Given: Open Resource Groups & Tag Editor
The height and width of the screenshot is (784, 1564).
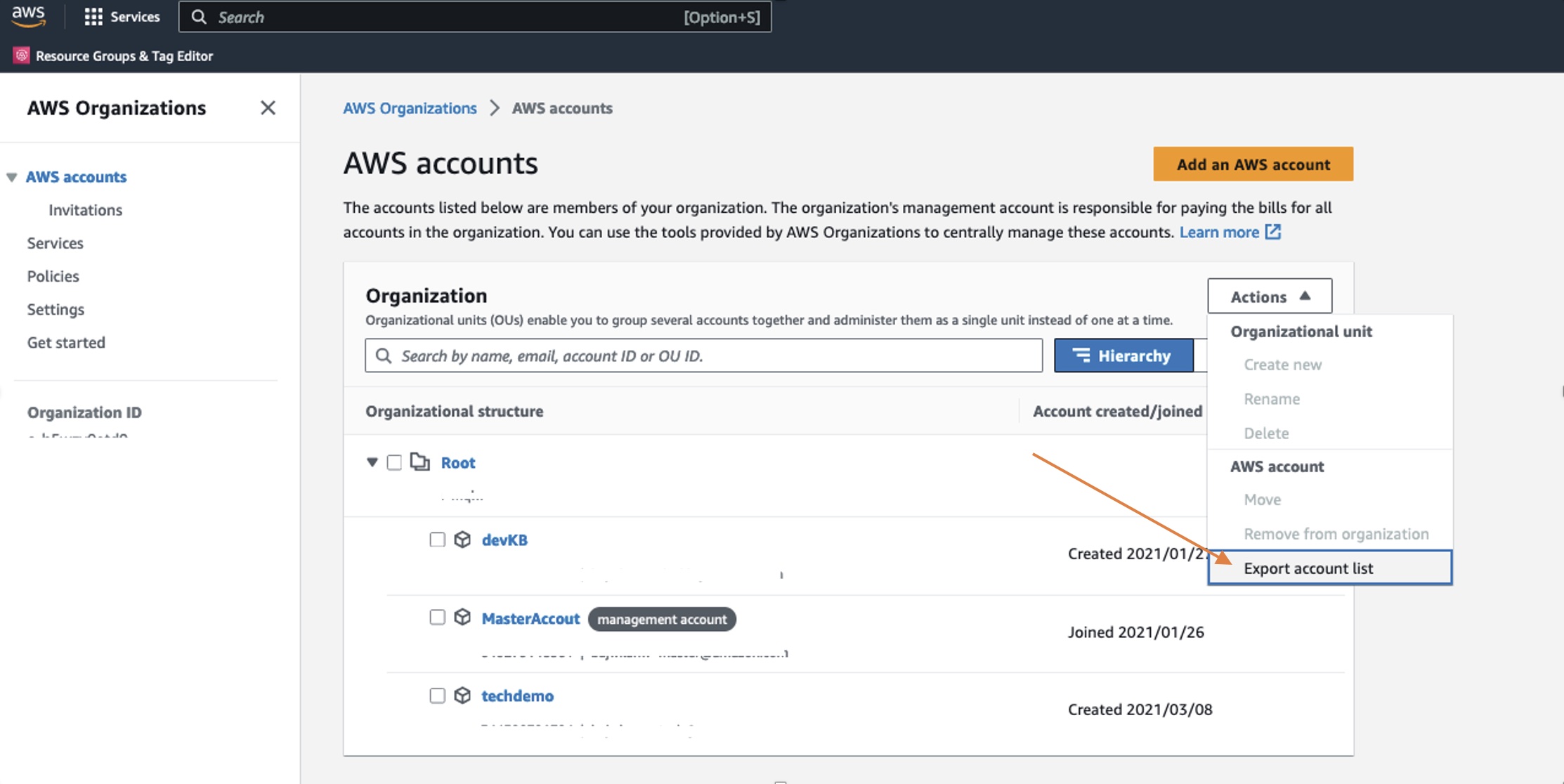Looking at the screenshot, I should tap(124, 55).
